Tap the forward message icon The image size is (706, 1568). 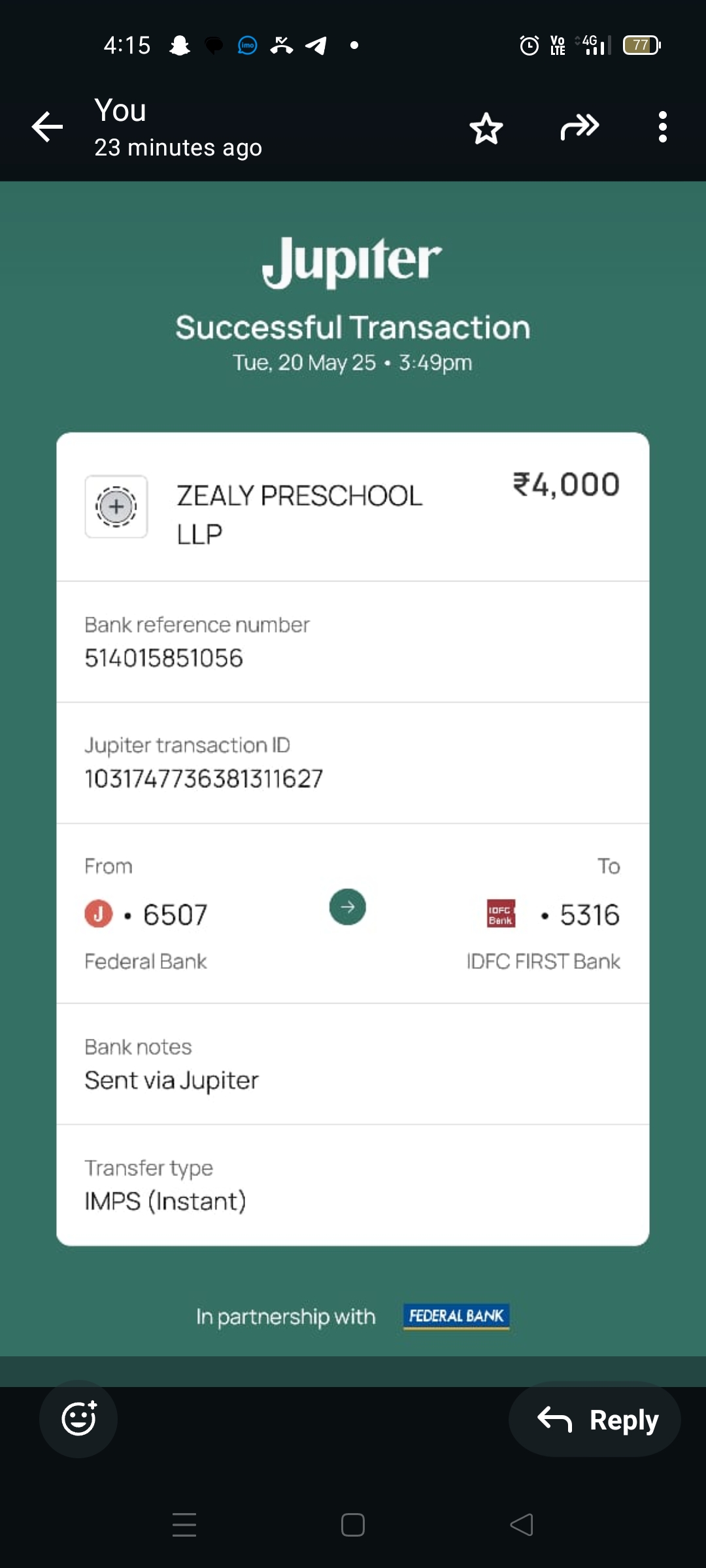579,127
